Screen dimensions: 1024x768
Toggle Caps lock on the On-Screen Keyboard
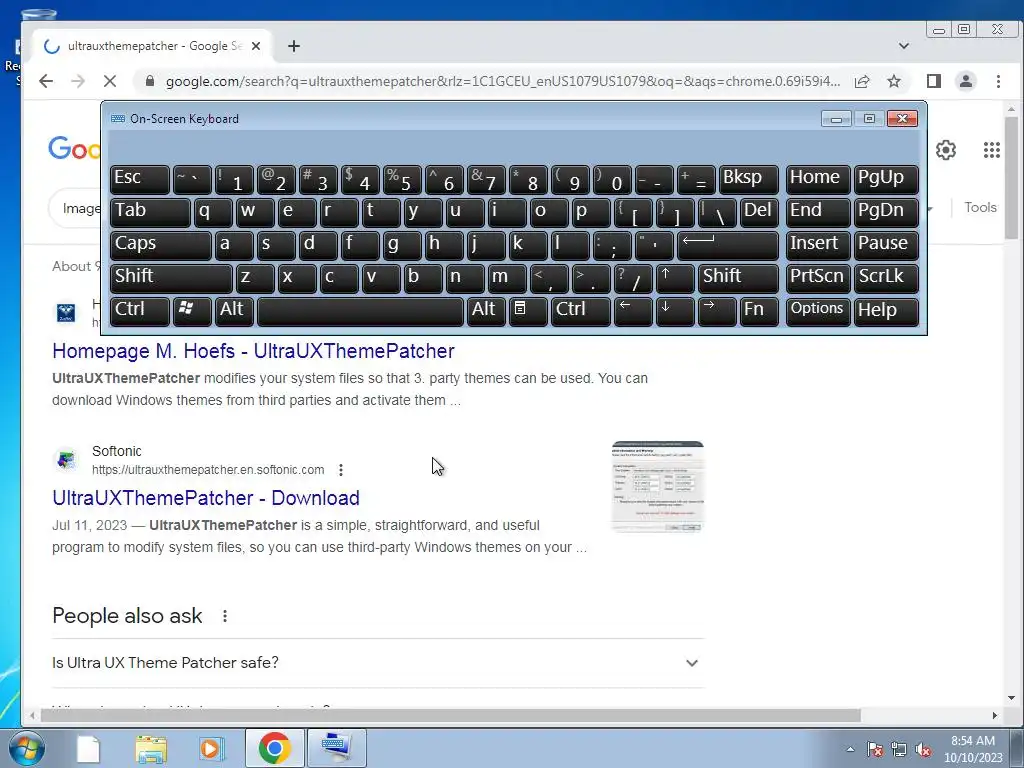pos(161,245)
